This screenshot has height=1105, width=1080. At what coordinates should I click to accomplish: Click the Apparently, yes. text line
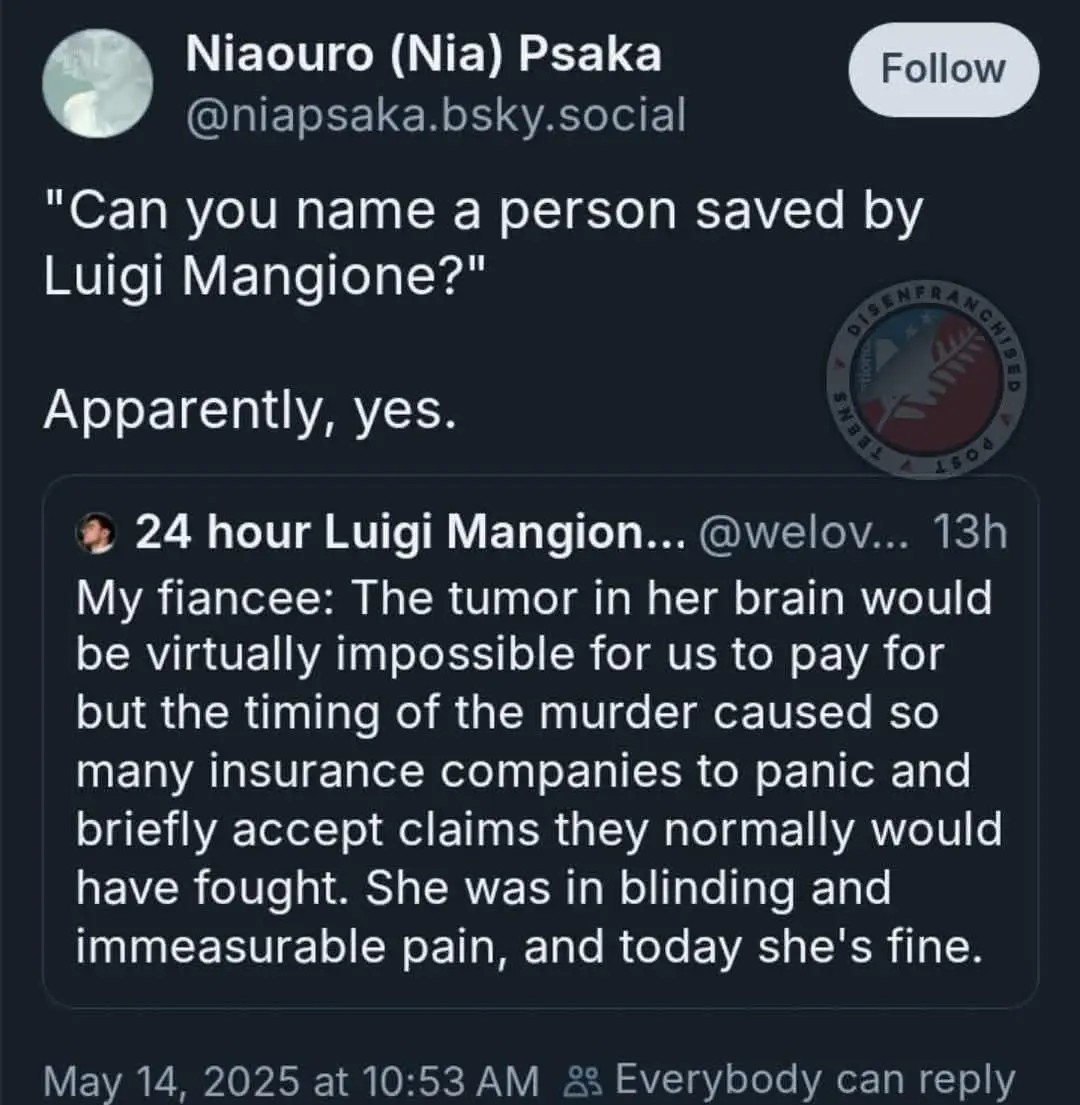coord(250,410)
